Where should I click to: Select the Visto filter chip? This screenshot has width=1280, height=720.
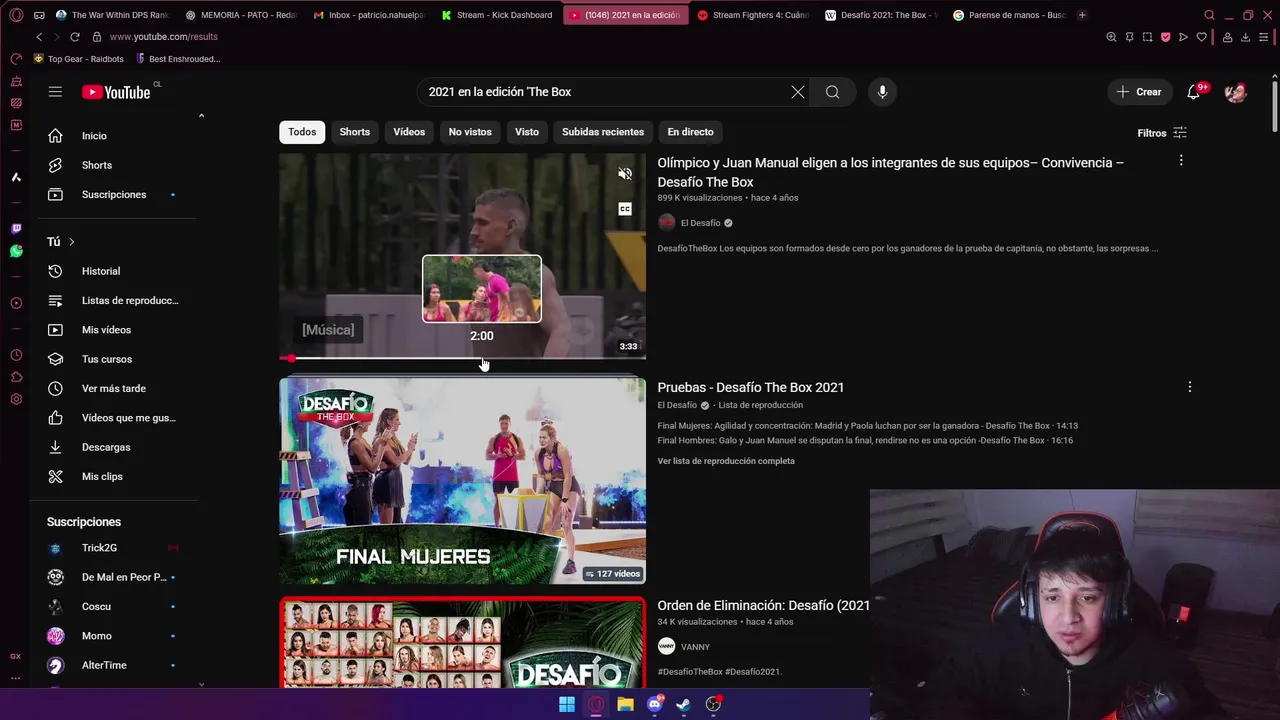pyautogui.click(x=527, y=132)
